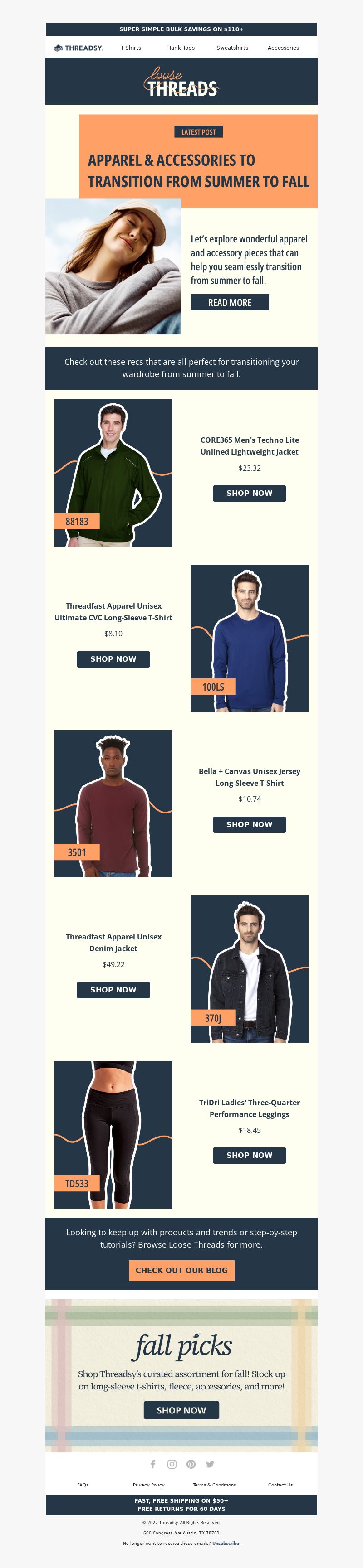Shop the CORE365 Techno Lite Jacket
The width and height of the screenshot is (363, 1568).
249,493
